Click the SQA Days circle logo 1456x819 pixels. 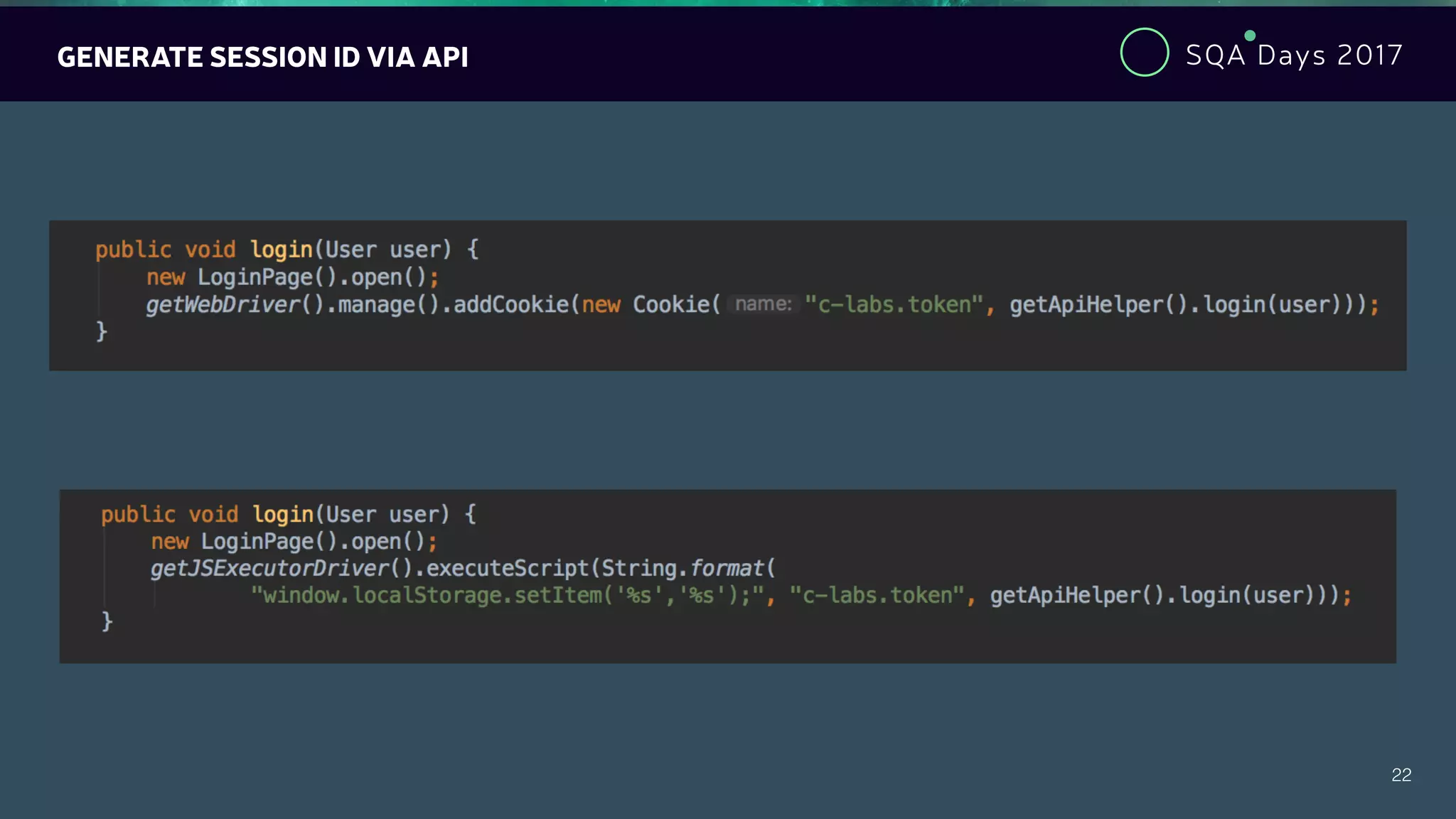1144,52
